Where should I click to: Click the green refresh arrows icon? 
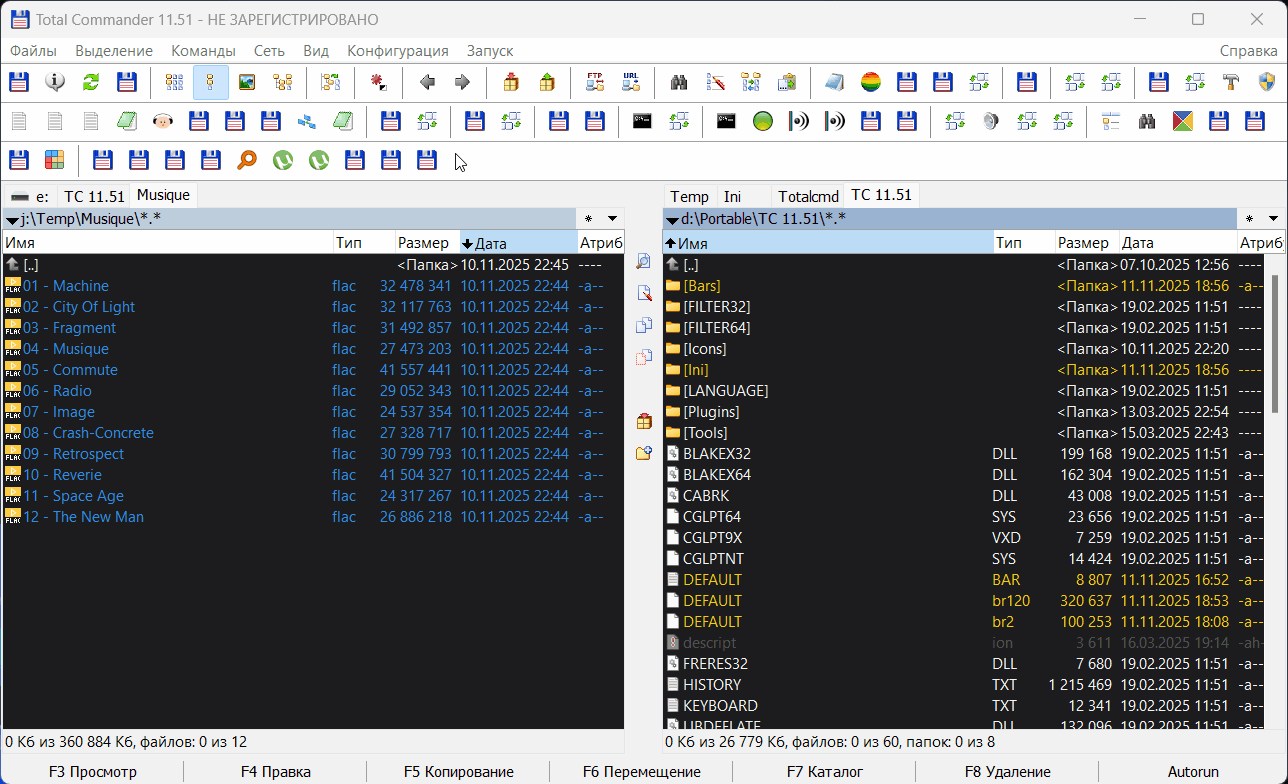pyautogui.click(x=91, y=83)
